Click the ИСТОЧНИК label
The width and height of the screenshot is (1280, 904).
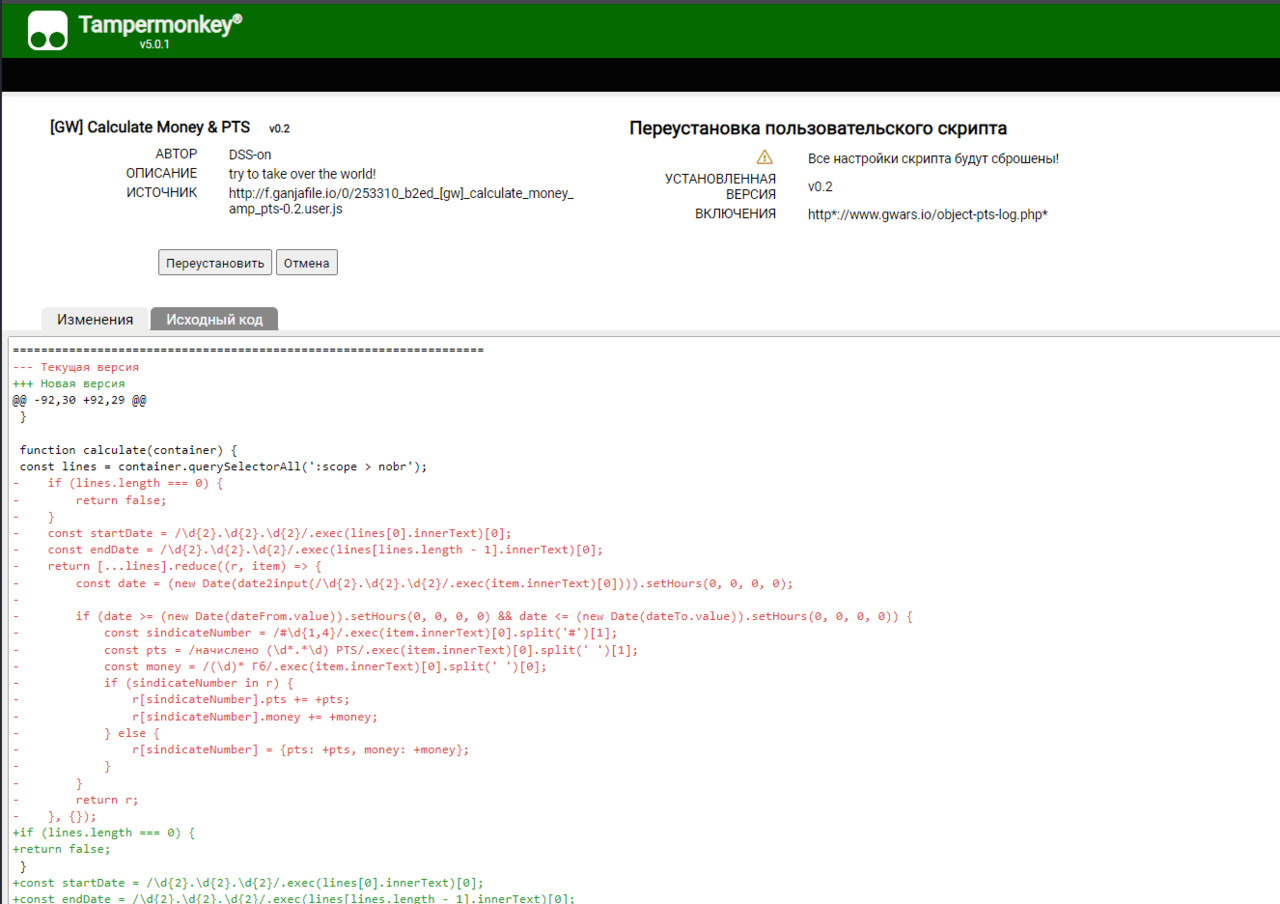[162, 193]
